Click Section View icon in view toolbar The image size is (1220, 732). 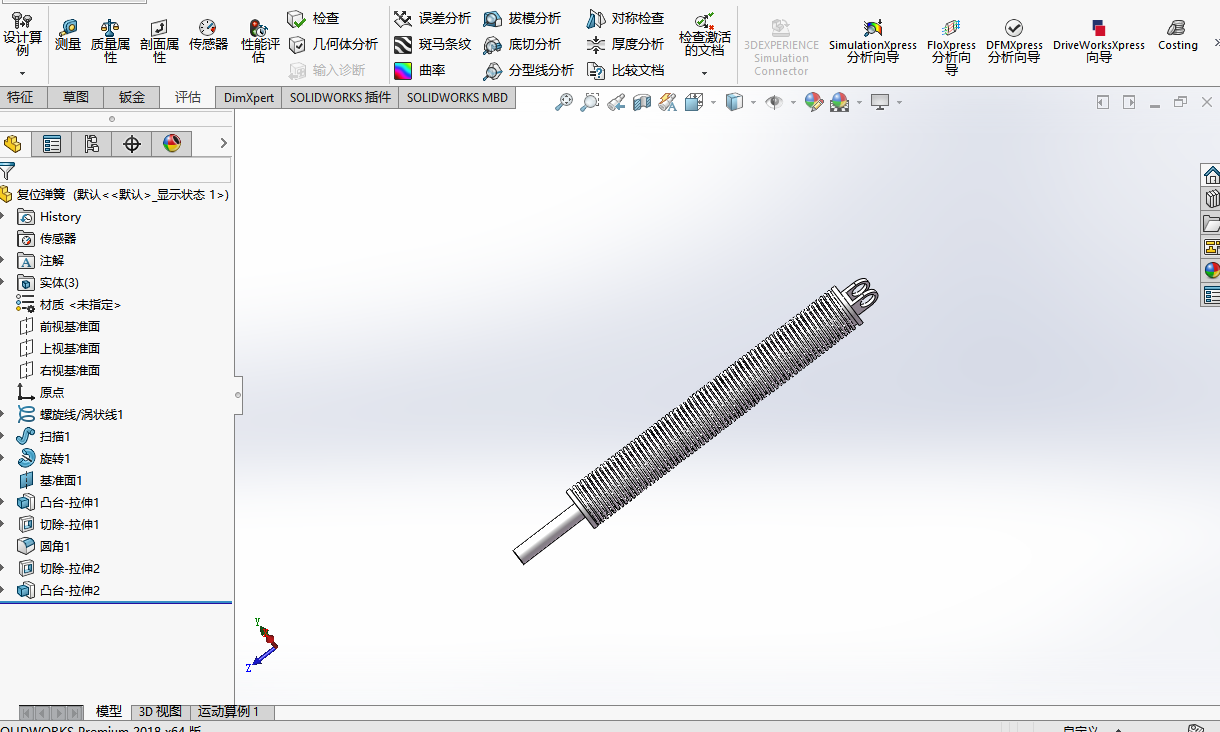tap(642, 102)
